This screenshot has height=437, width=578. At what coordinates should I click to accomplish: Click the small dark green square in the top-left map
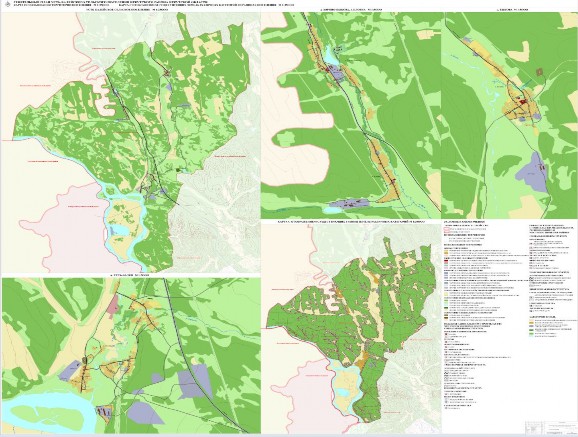tap(179, 170)
